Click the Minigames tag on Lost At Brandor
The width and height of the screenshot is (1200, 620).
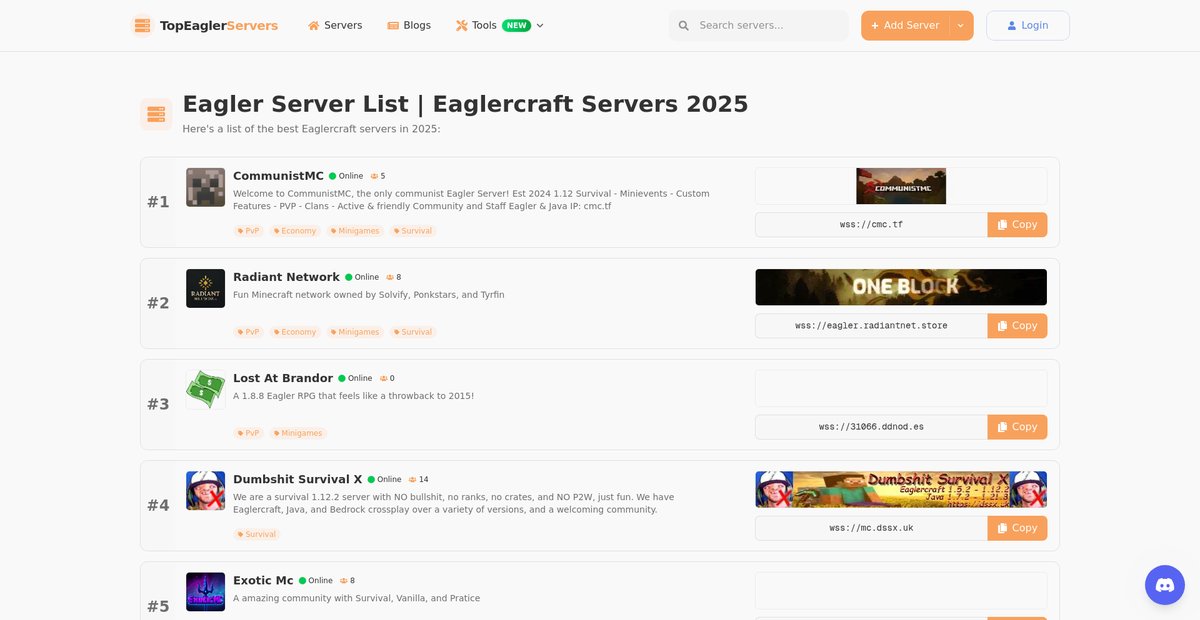298,433
